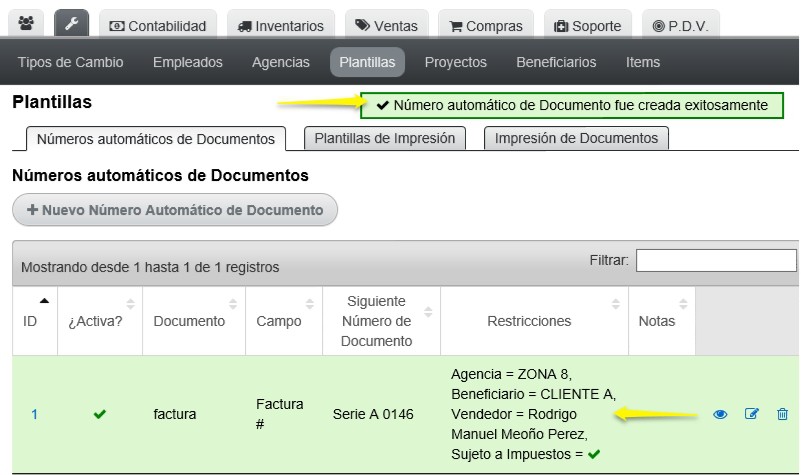Open record ID 1 link
Screen dimensions: 801x475
(x=34, y=414)
